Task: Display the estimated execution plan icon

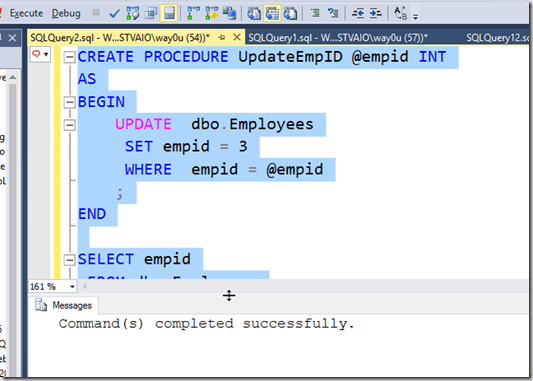Action: 133,13
